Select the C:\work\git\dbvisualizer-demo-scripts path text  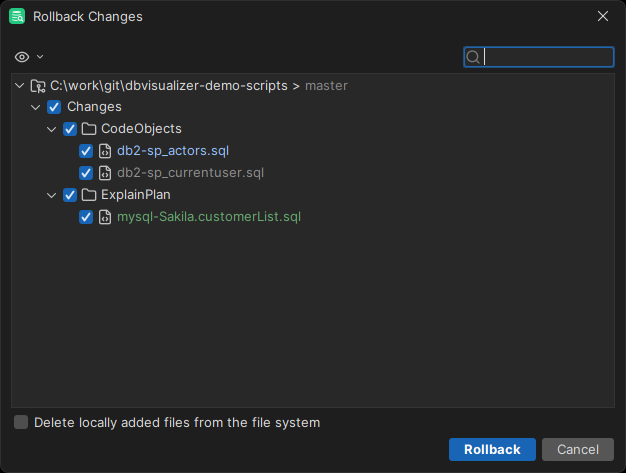tap(168, 86)
